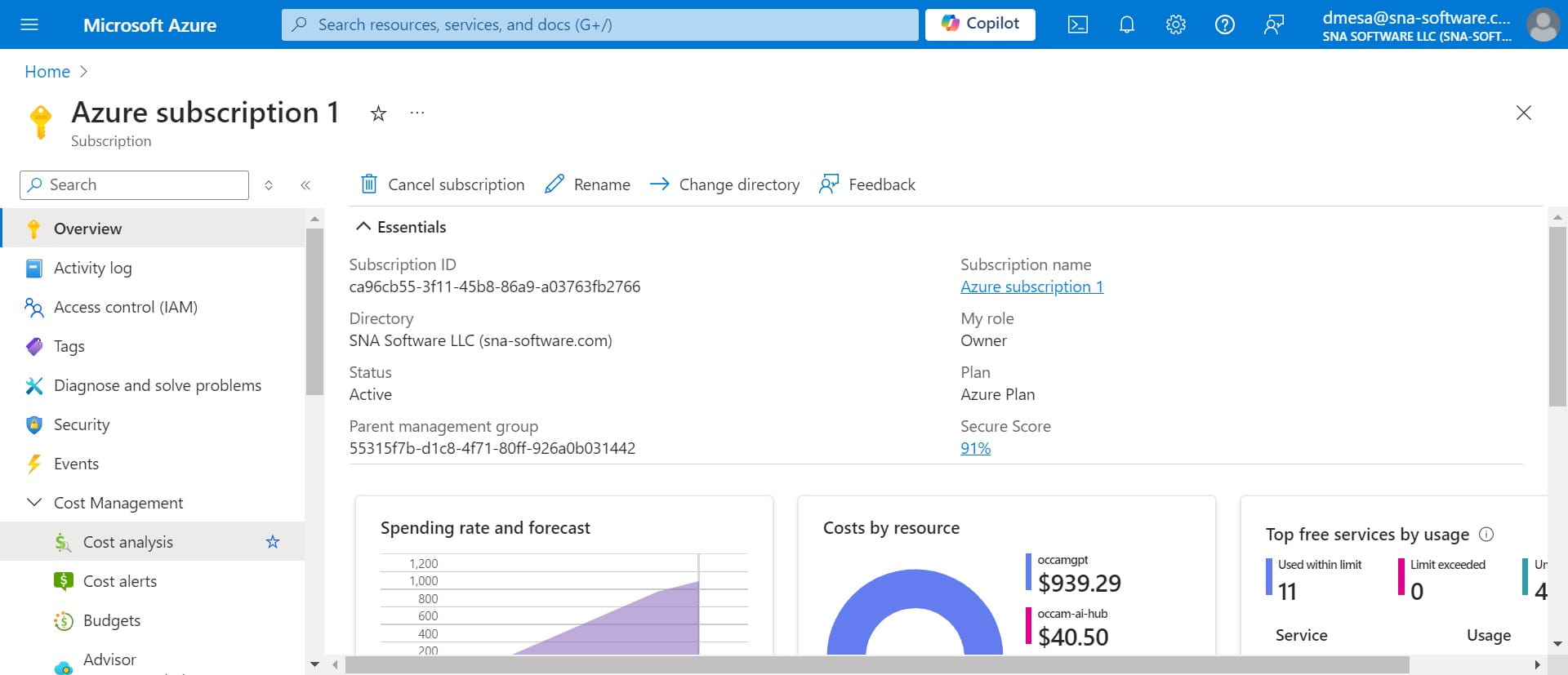Open the Cloud Shell terminal icon

point(1077,24)
